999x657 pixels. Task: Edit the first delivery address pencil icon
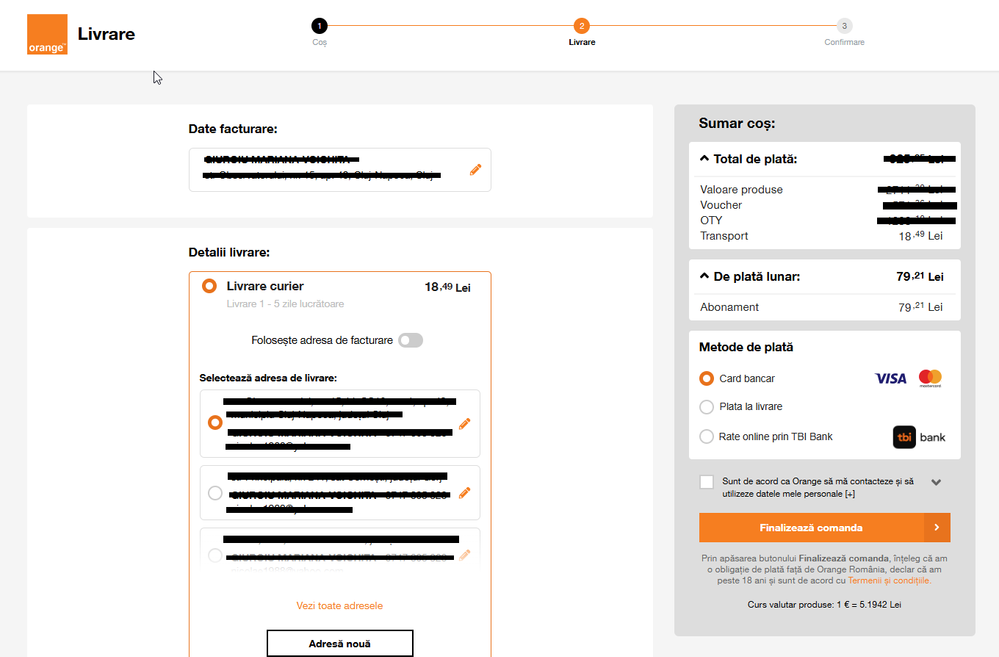click(464, 424)
